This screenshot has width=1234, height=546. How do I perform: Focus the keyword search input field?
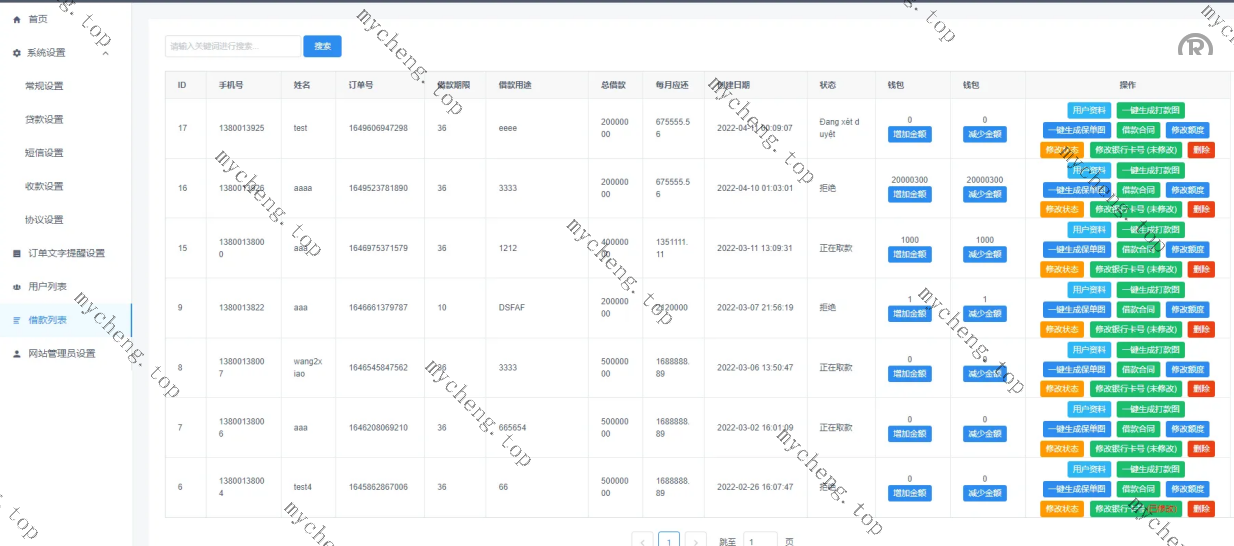pyautogui.click(x=232, y=46)
